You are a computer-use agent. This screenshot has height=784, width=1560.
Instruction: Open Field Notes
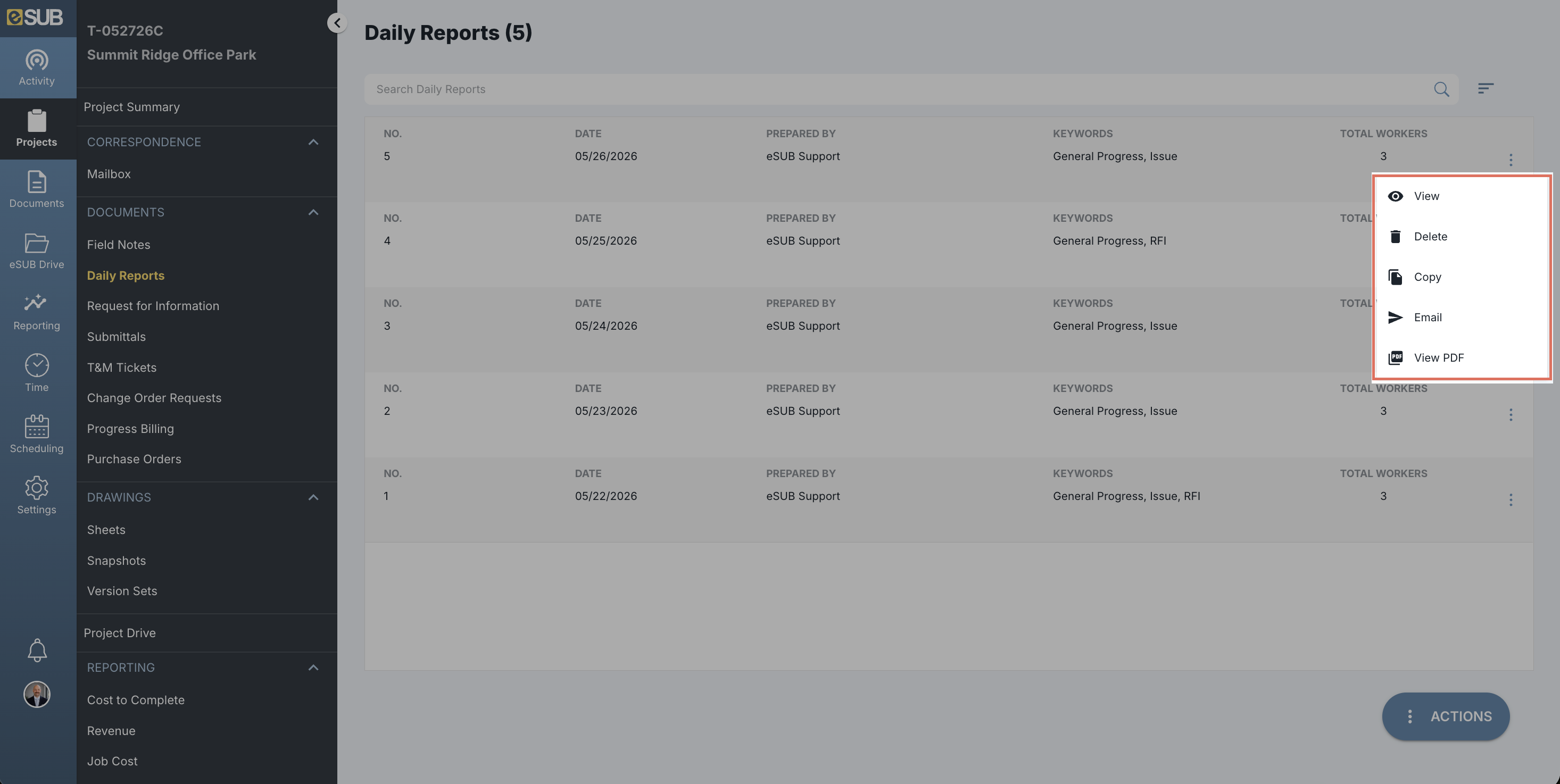[x=119, y=245]
